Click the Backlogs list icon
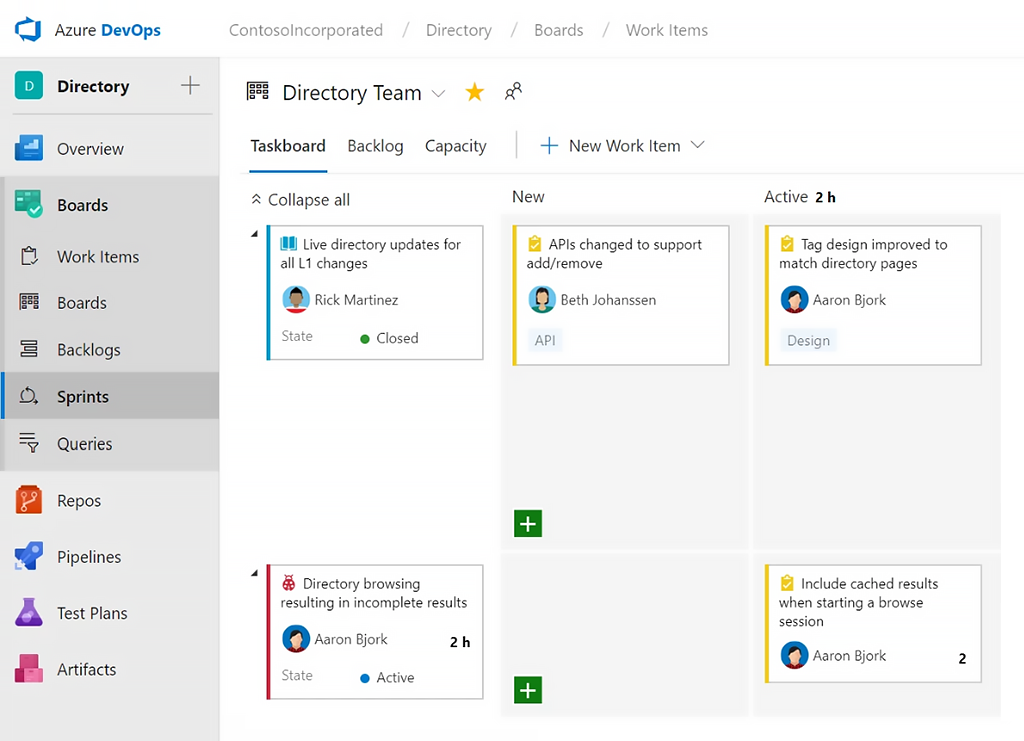The height and width of the screenshot is (741, 1024). click(29, 349)
